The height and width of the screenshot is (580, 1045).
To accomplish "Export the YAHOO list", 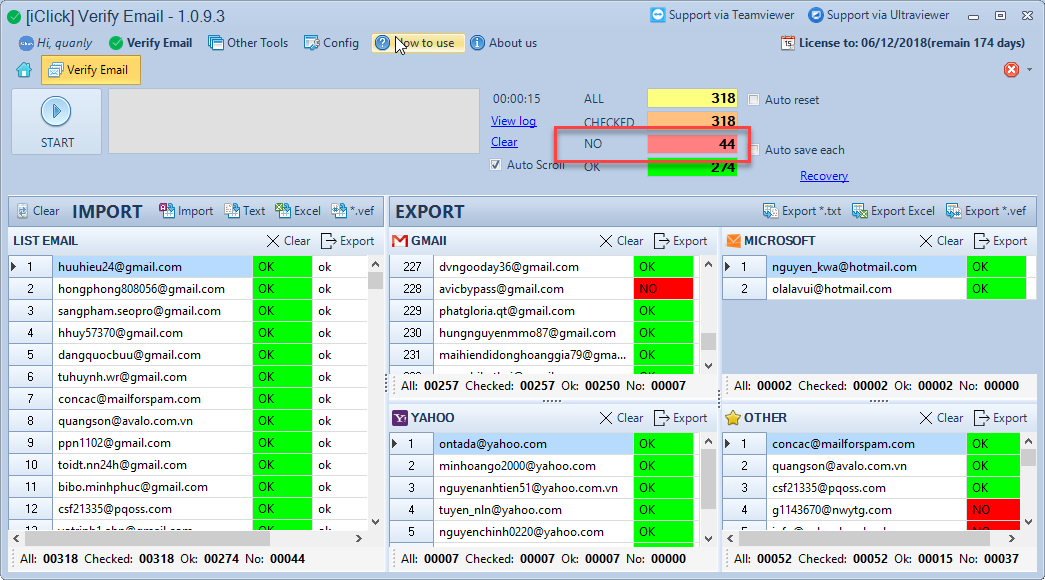I will pyautogui.click(x=680, y=418).
